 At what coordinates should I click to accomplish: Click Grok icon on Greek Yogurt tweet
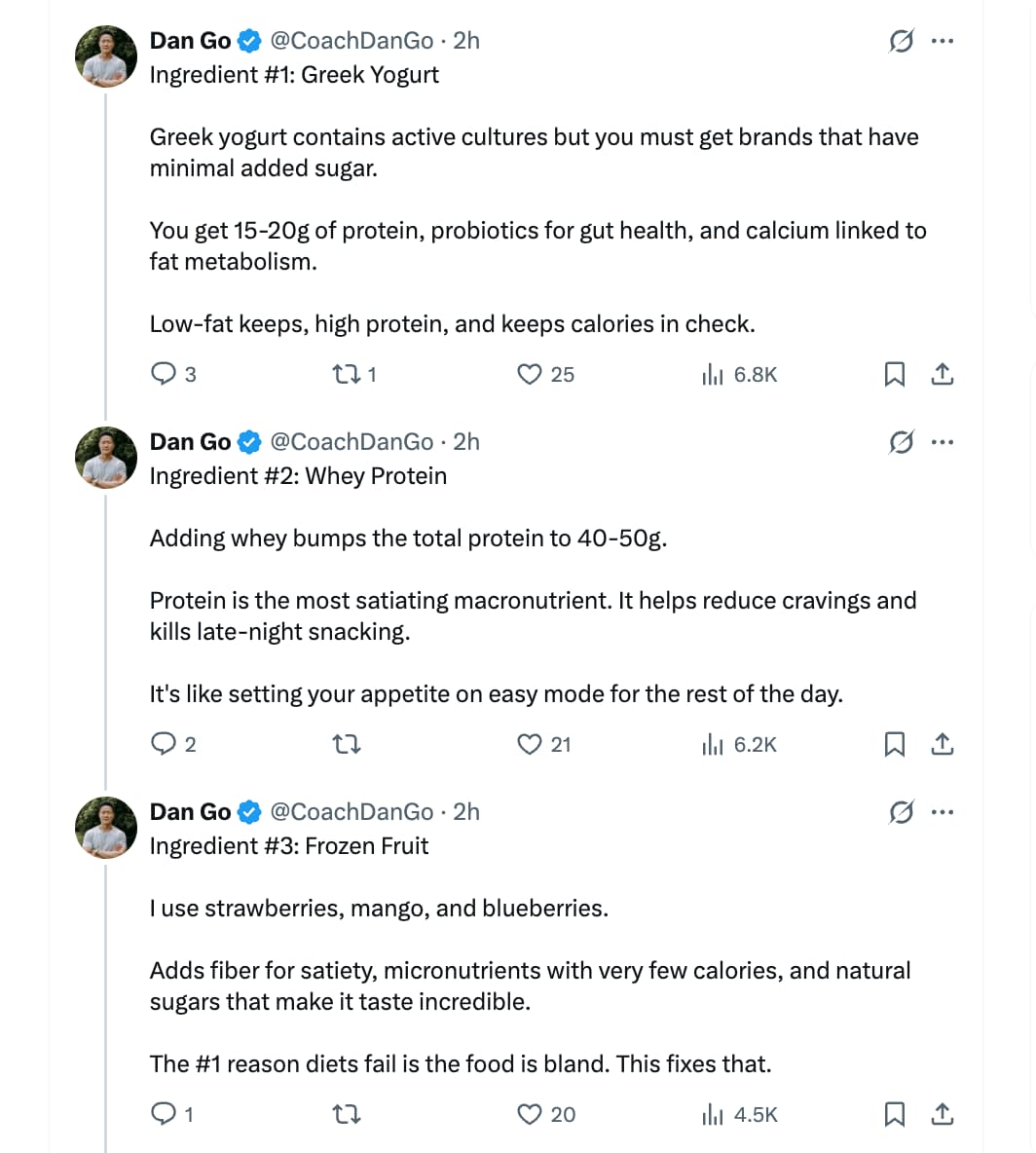(901, 41)
